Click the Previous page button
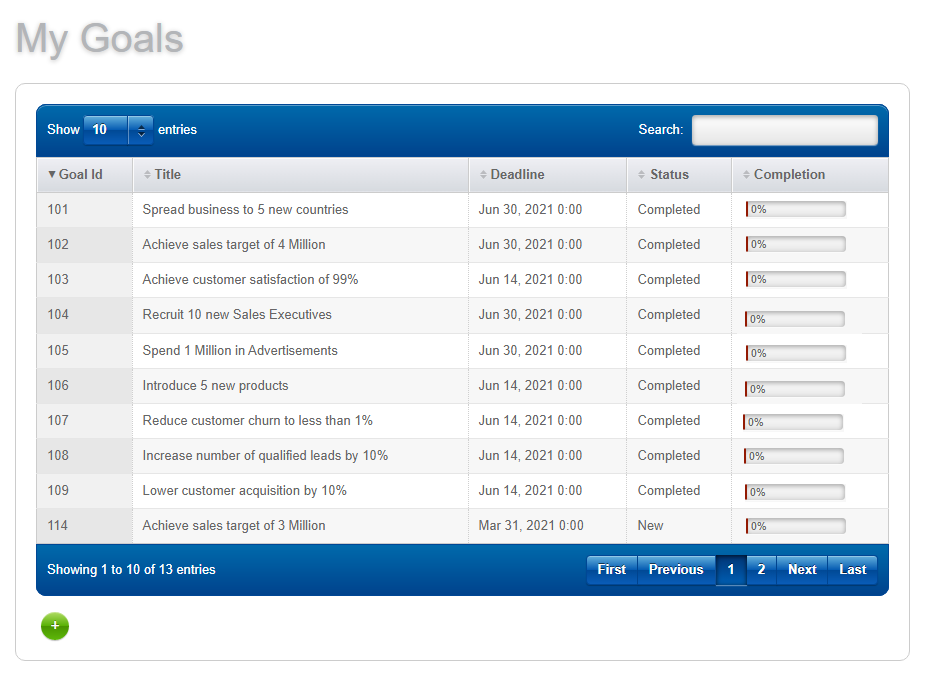Screen dimensions: 927x678 coord(676,570)
